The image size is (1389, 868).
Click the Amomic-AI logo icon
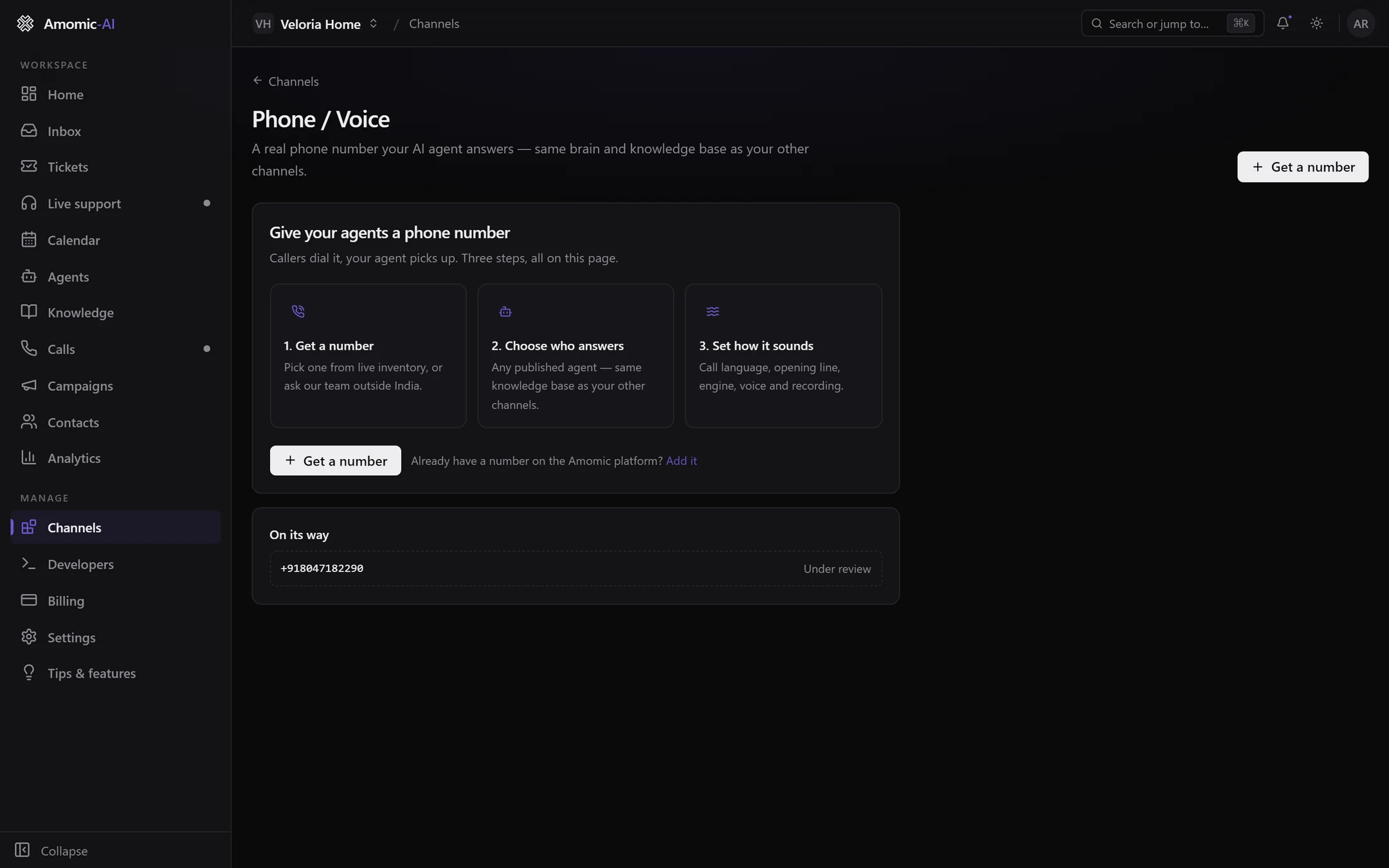click(x=25, y=24)
